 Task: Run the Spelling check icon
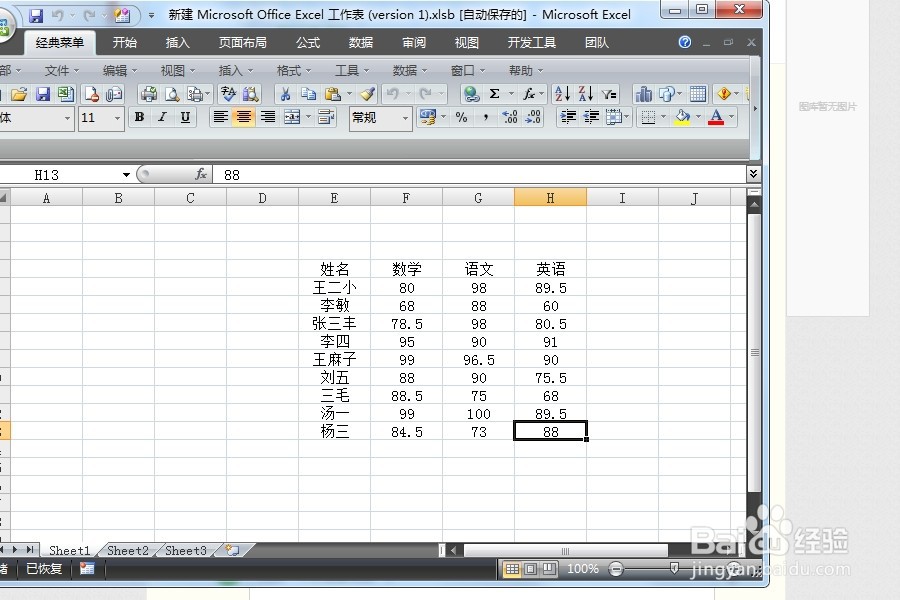pos(228,94)
